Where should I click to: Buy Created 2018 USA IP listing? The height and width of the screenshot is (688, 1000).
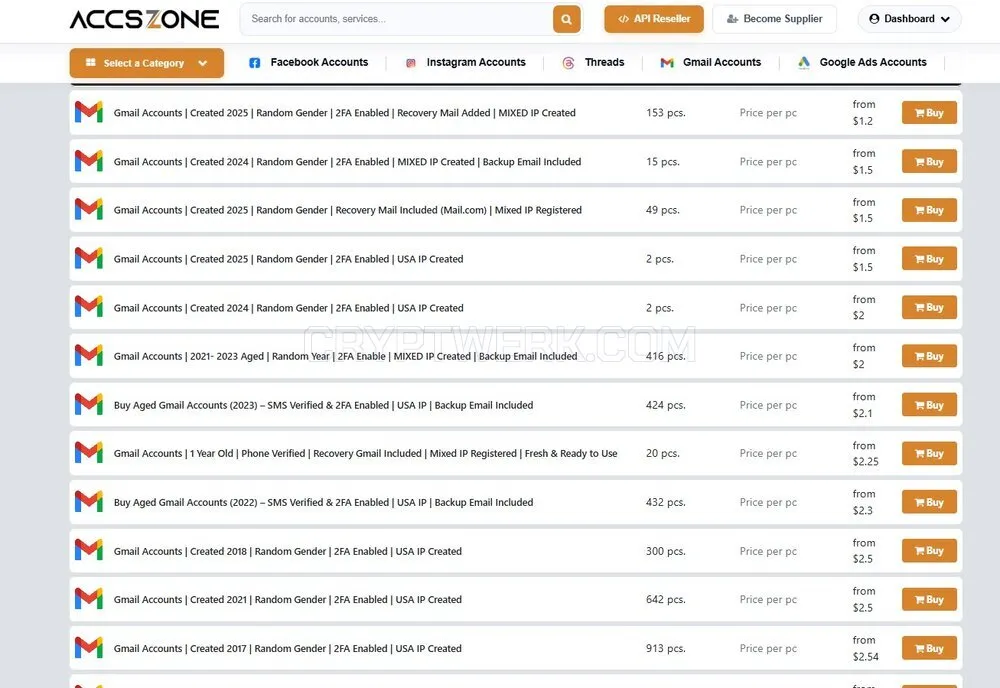pyautogui.click(x=929, y=551)
